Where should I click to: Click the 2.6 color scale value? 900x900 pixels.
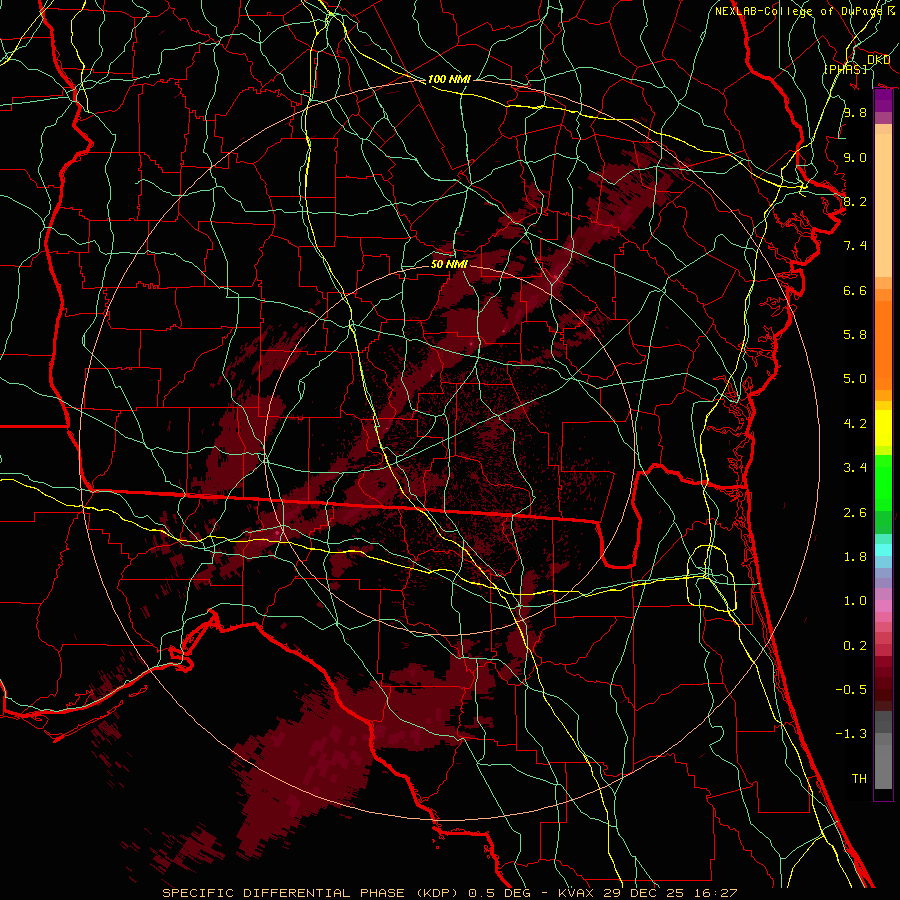[x=855, y=513]
